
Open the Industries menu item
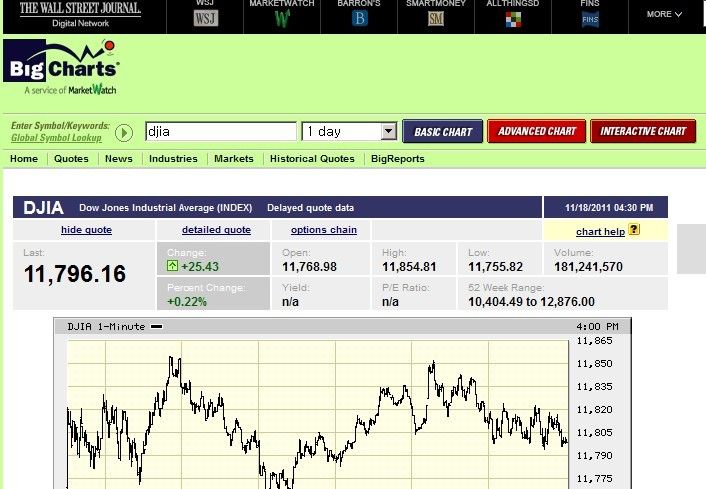173,158
